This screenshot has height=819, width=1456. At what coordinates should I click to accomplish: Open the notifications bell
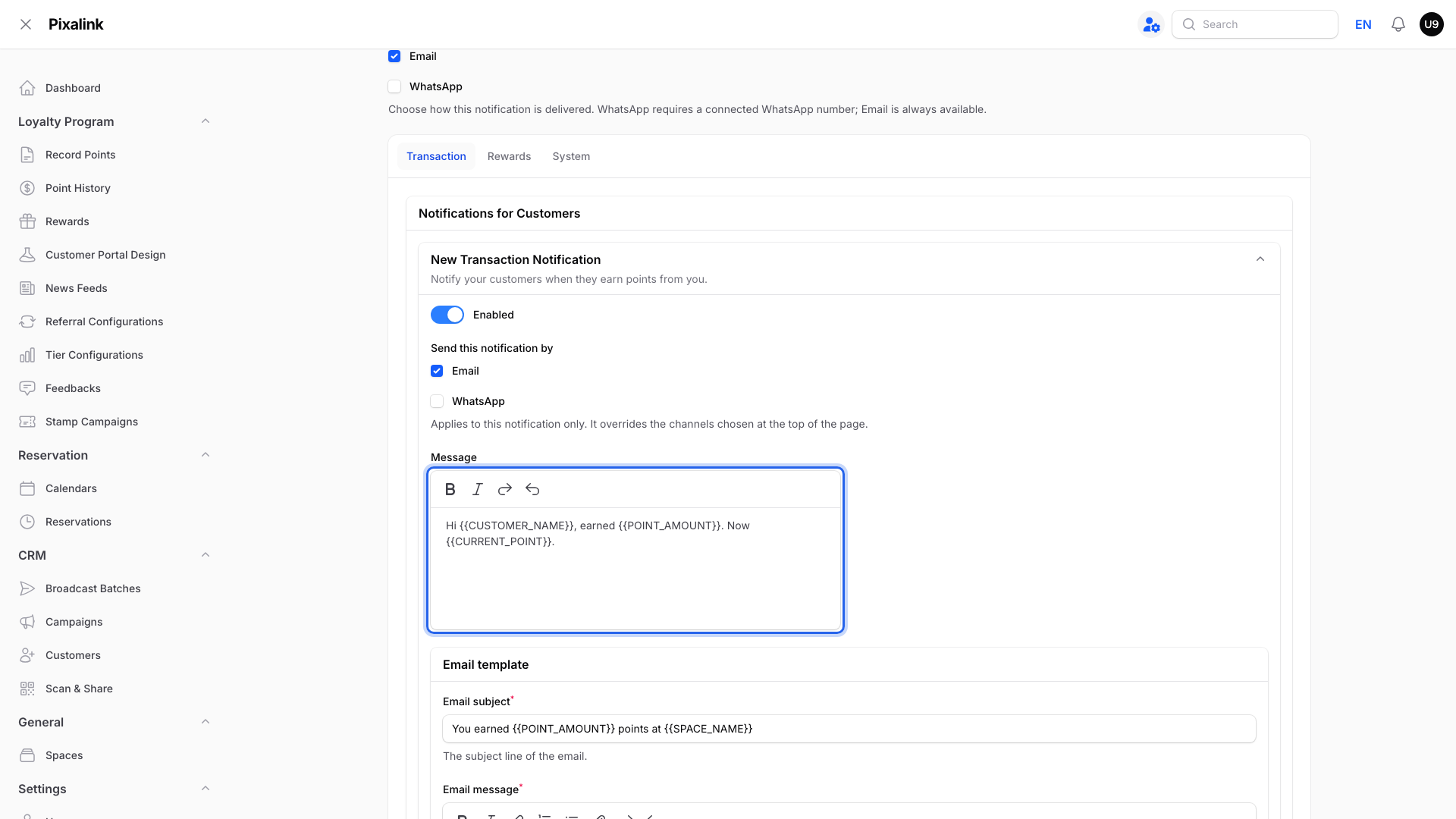click(x=1398, y=24)
